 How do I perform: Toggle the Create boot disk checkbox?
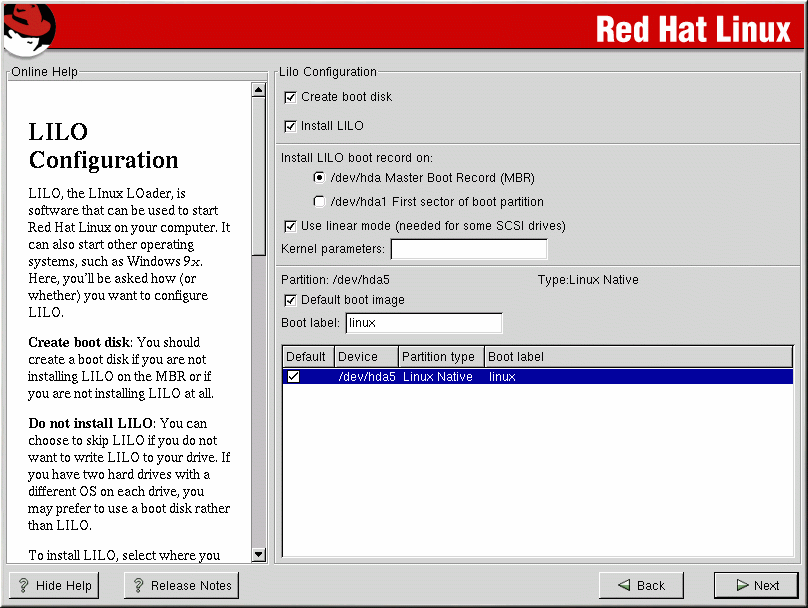point(291,97)
